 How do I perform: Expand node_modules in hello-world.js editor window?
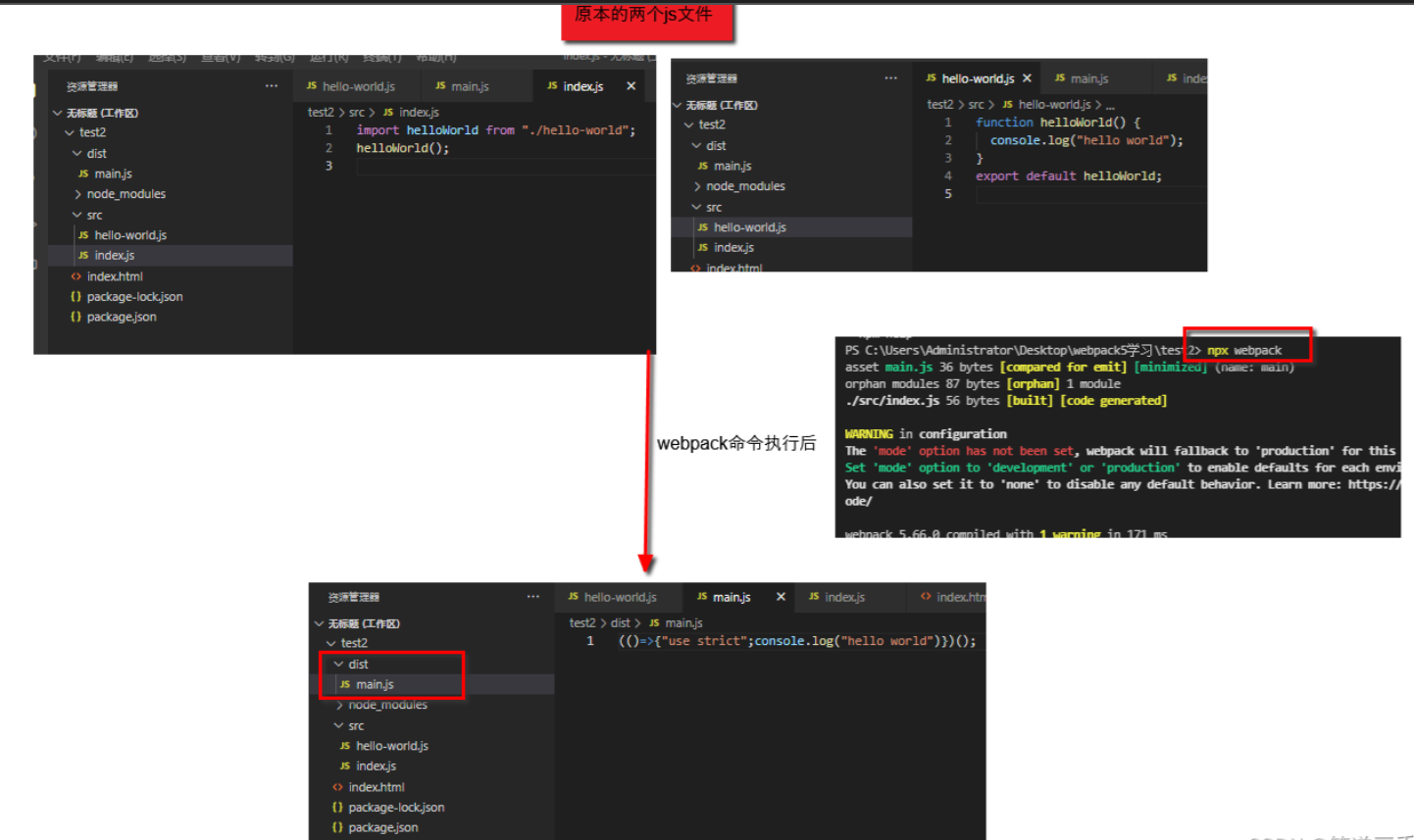[x=697, y=186]
